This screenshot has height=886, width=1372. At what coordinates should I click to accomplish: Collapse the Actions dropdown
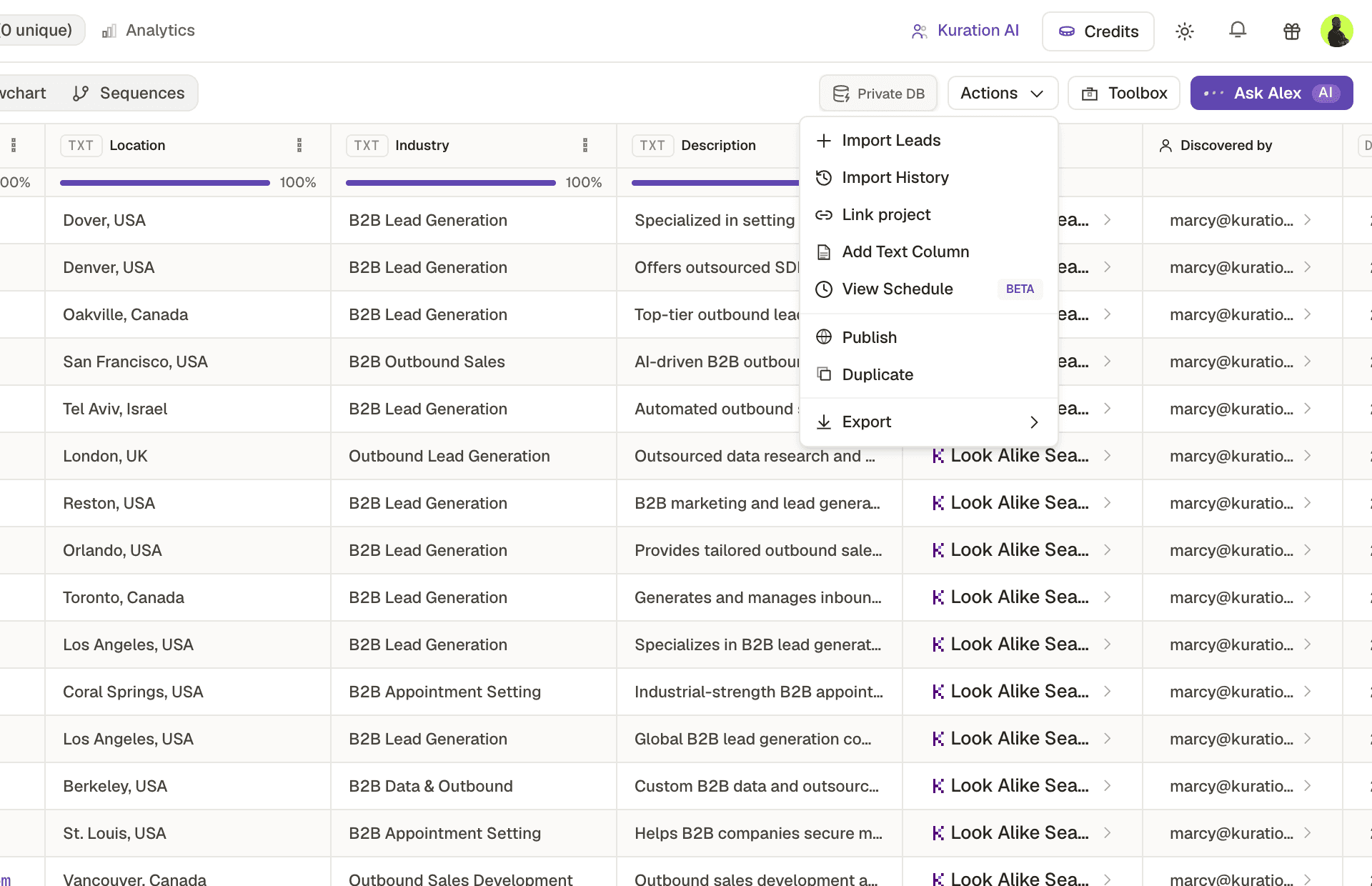tap(1003, 94)
